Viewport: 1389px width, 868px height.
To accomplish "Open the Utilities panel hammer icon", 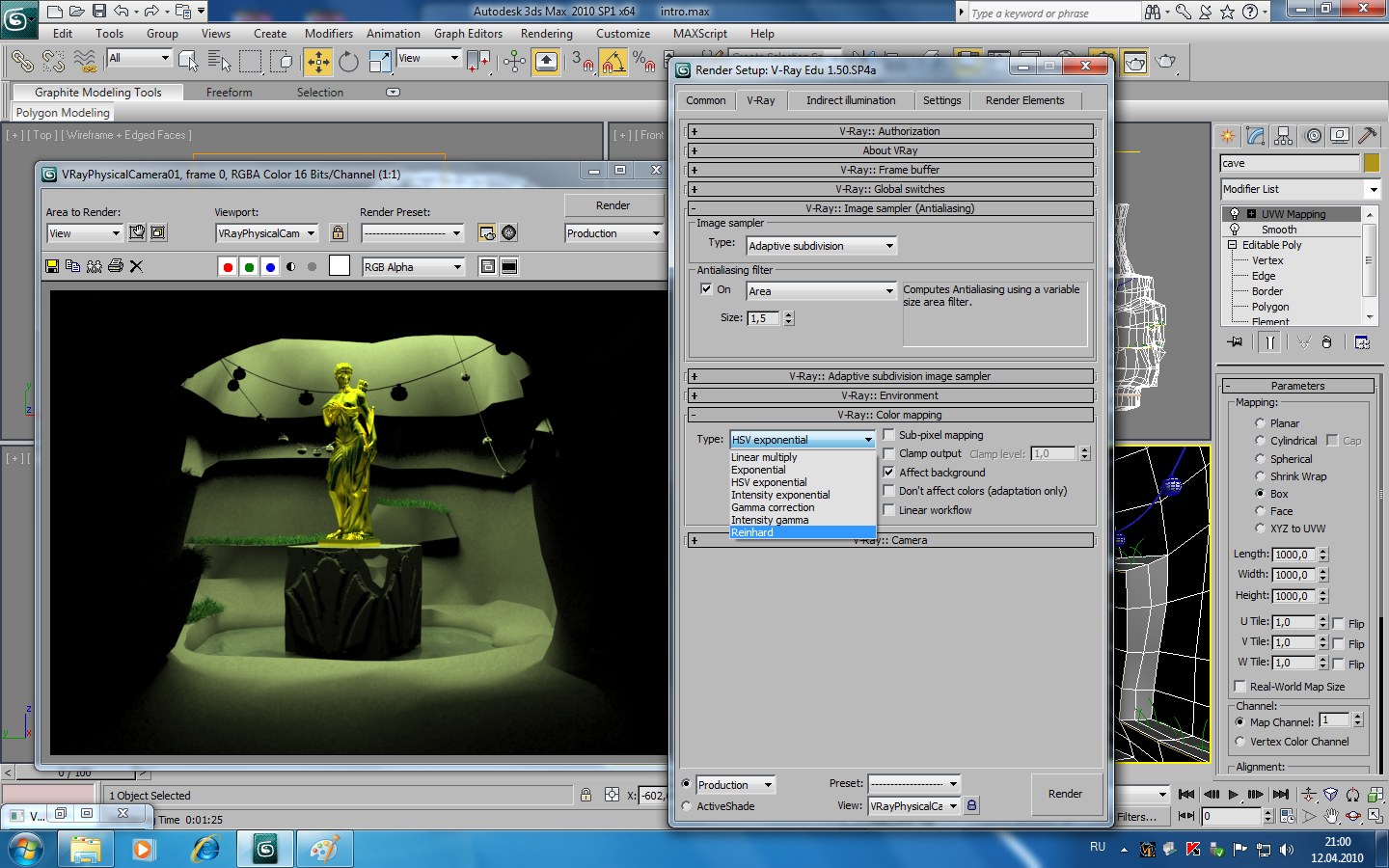I will (1369, 135).
